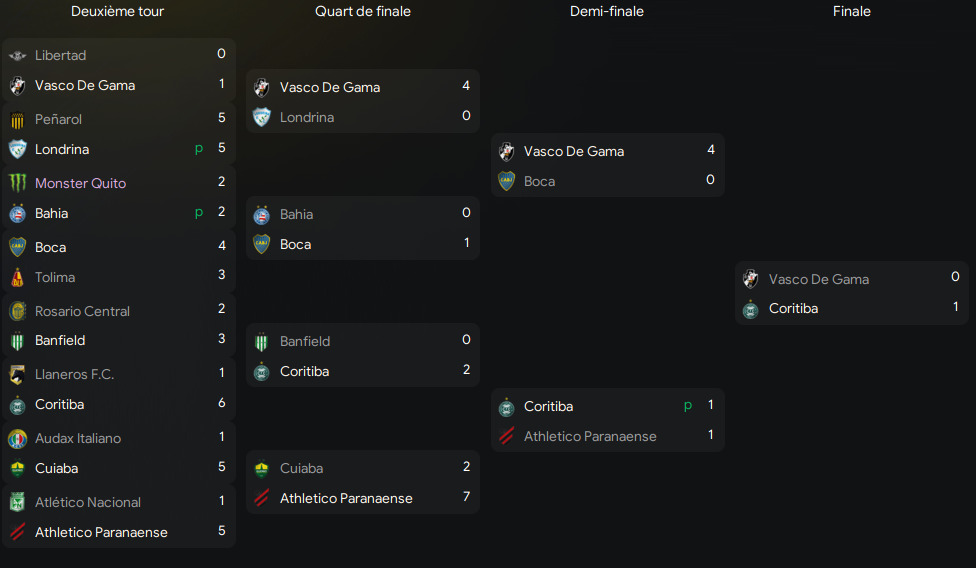
Task: Click the Atlético Nacional crest icon
Action: point(17,502)
